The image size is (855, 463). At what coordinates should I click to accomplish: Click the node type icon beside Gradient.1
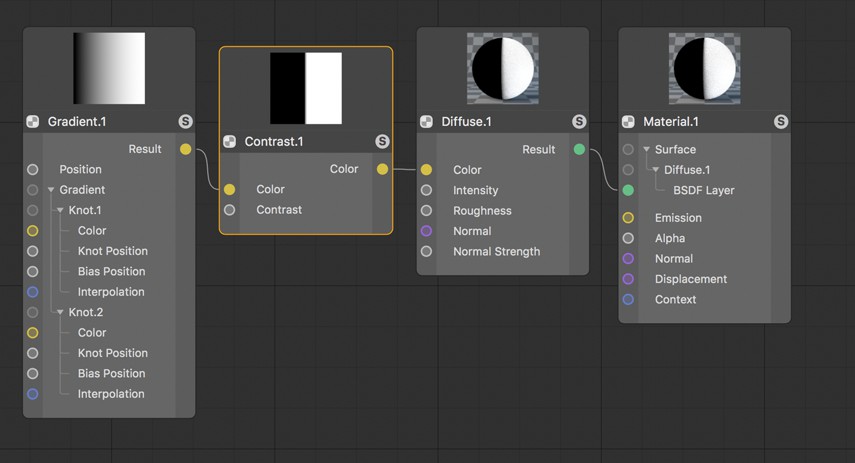pos(33,122)
